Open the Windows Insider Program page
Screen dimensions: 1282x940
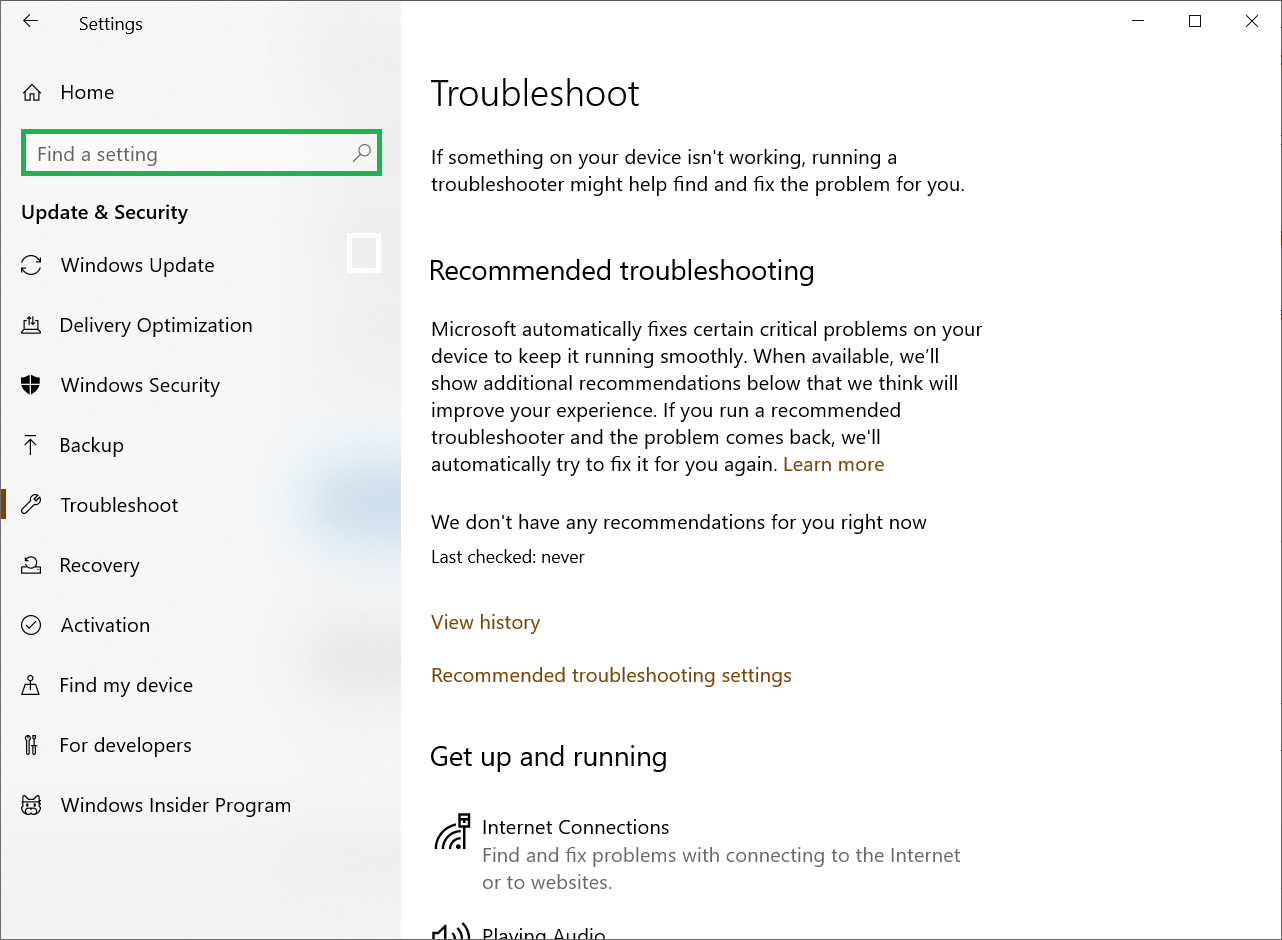click(x=176, y=805)
